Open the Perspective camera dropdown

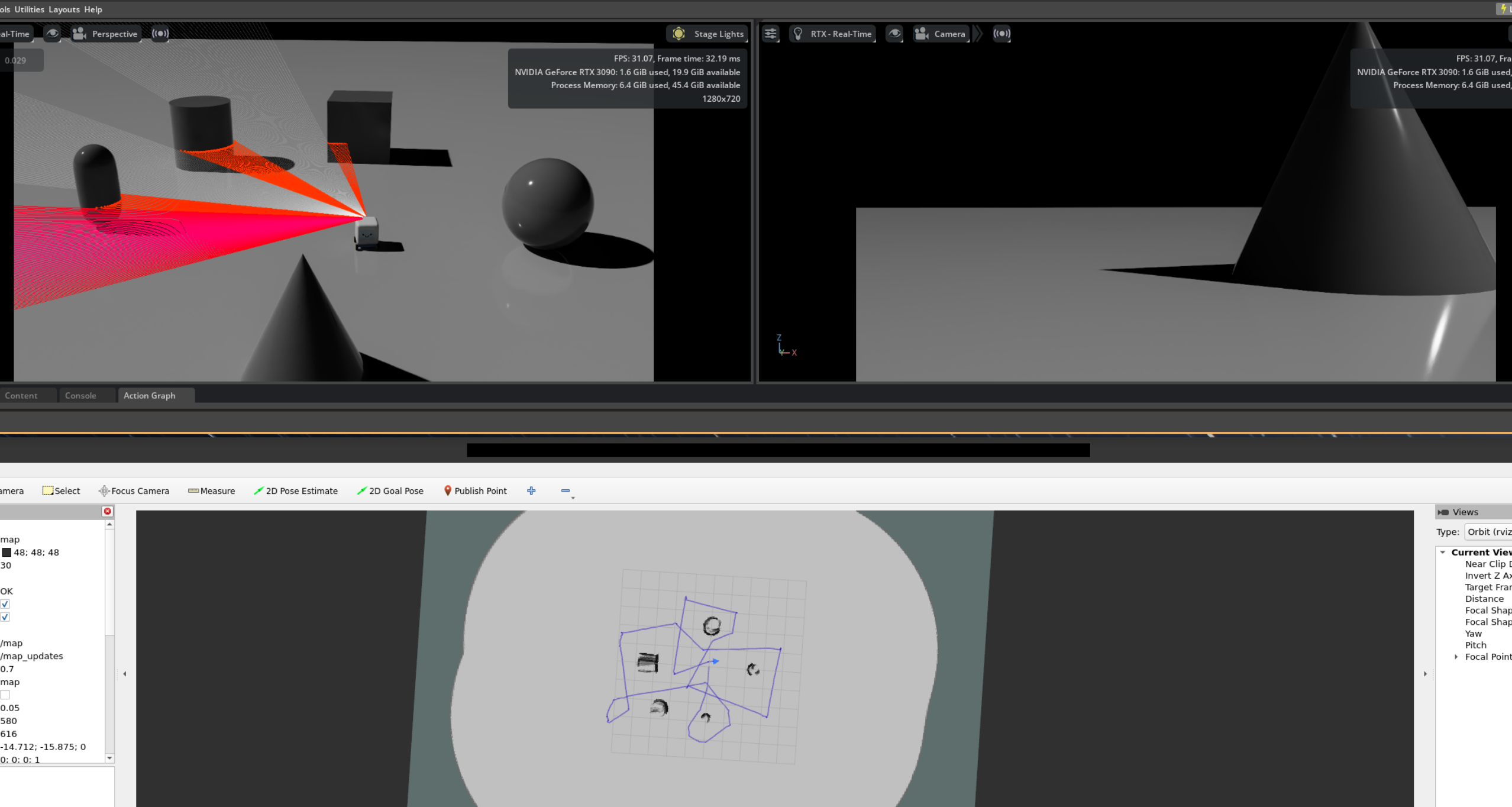(105, 34)
